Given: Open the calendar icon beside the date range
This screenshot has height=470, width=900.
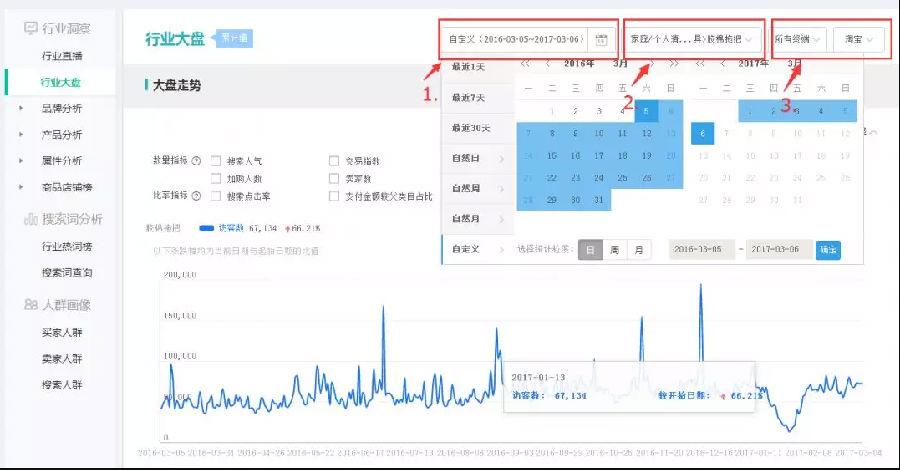Looking at the screenshot, I should [x=601, y=40].
